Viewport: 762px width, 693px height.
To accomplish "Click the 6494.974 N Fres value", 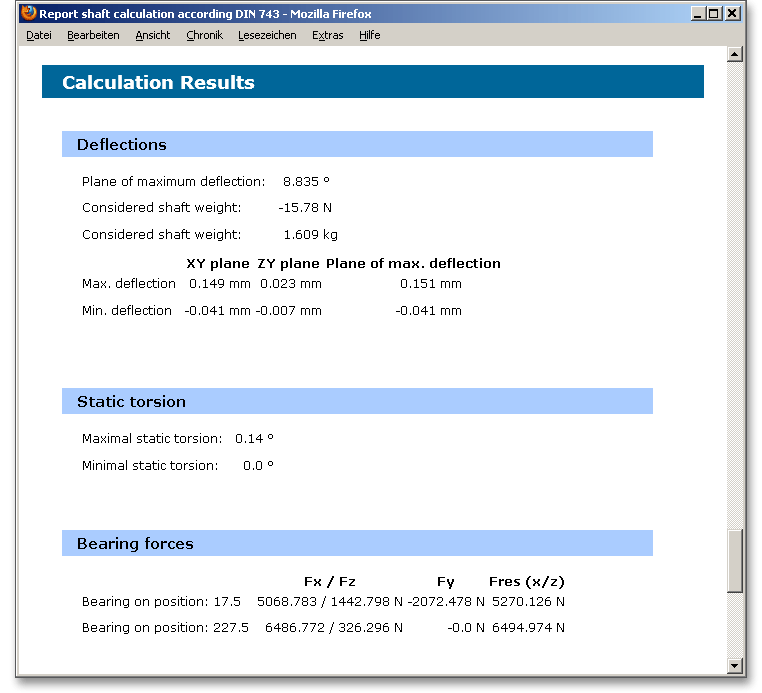I will pos(528,628).
